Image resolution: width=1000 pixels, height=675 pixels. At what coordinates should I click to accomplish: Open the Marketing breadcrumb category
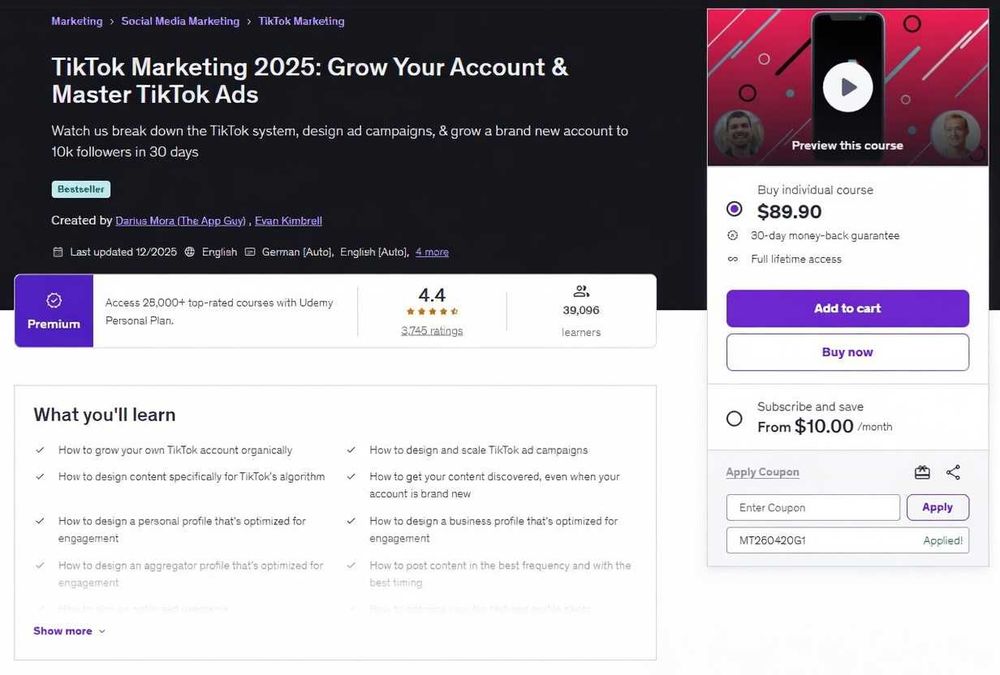[77, 21]
